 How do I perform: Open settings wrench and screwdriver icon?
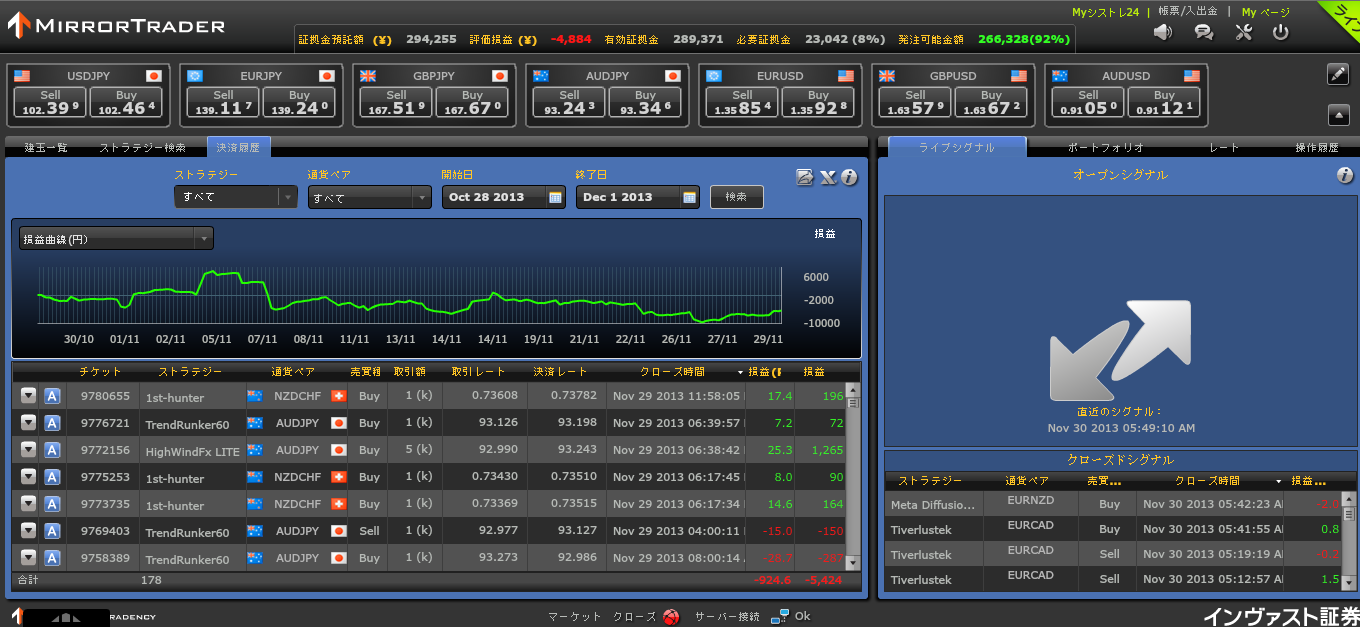click(x=1244, y=32)
